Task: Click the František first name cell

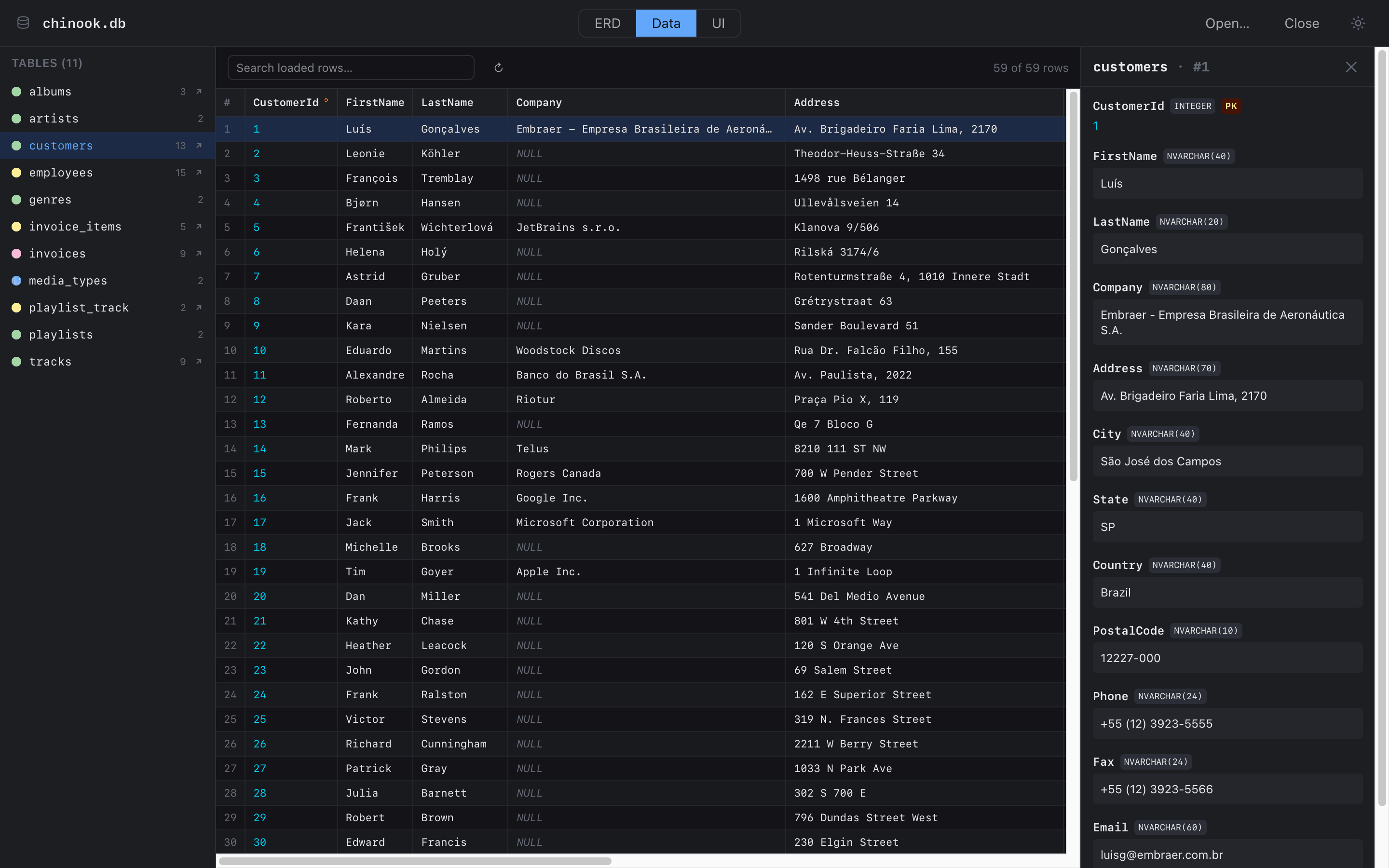Action: [x=375, y=227]
